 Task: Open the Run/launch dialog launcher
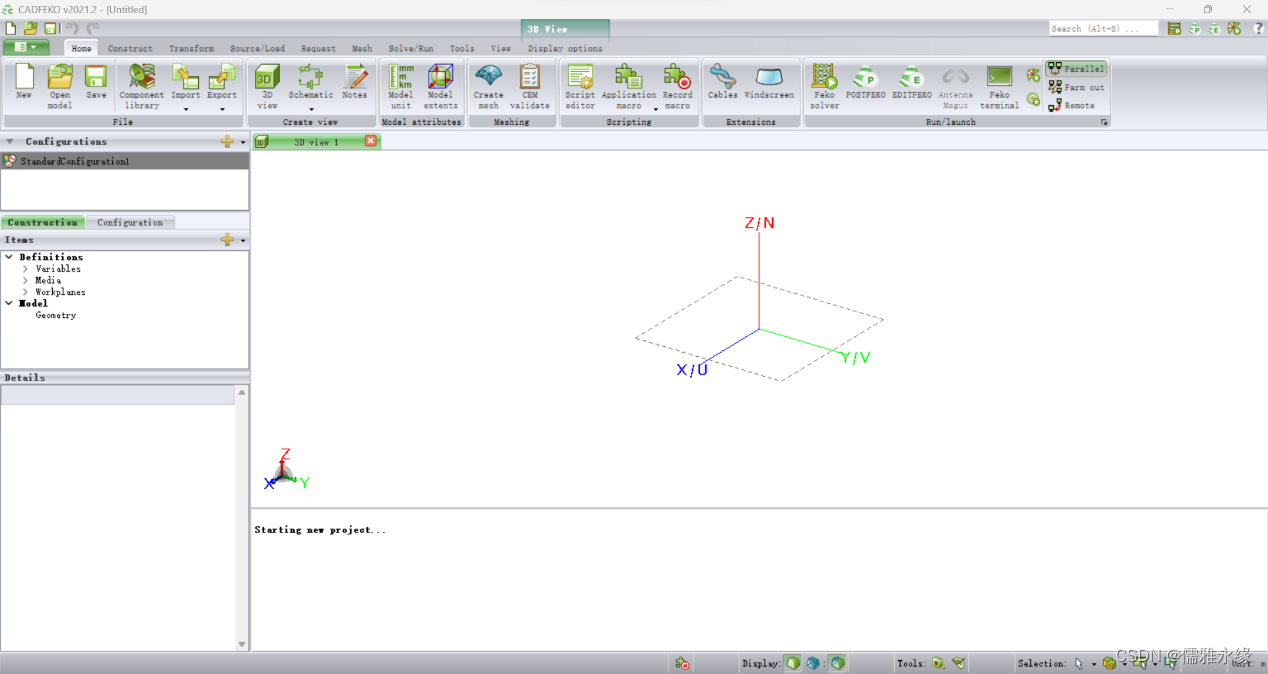1105,122
